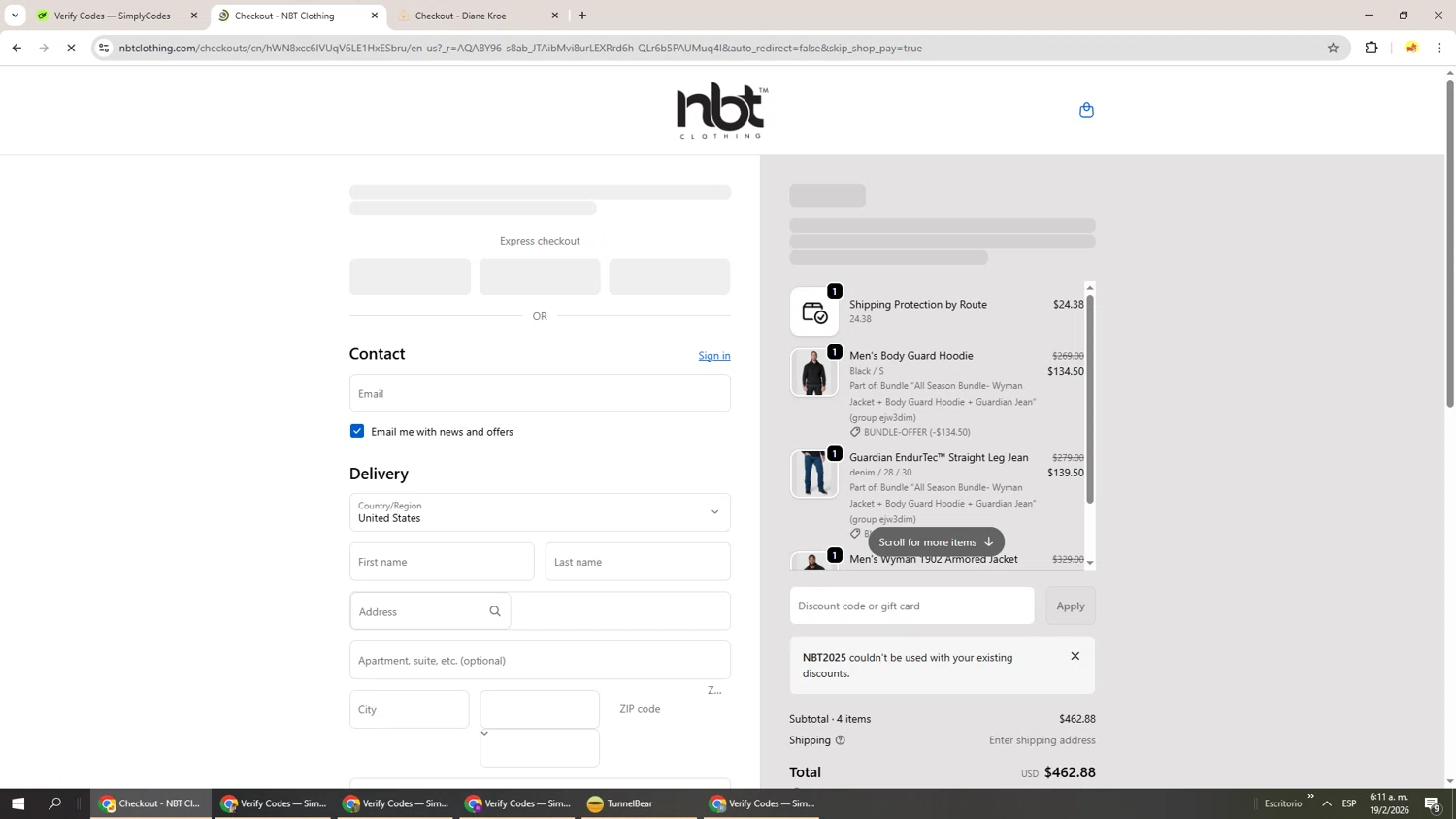The height and width of the screenshot is (819, 1456).
Task: Click the address search magnifier icon
Action: click(x=495, y=611)
